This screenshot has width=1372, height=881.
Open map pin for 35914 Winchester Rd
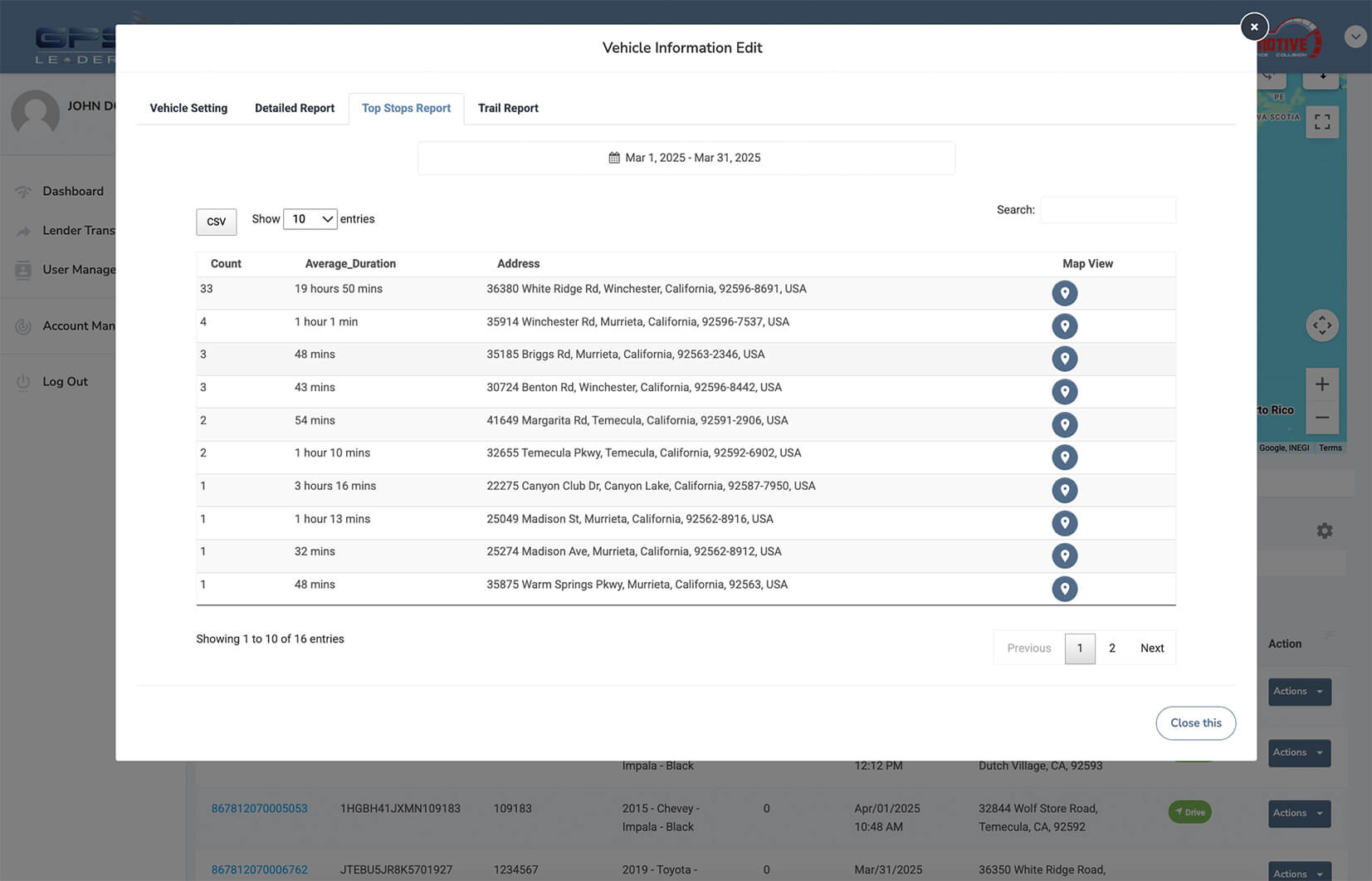coord(1064,326)
